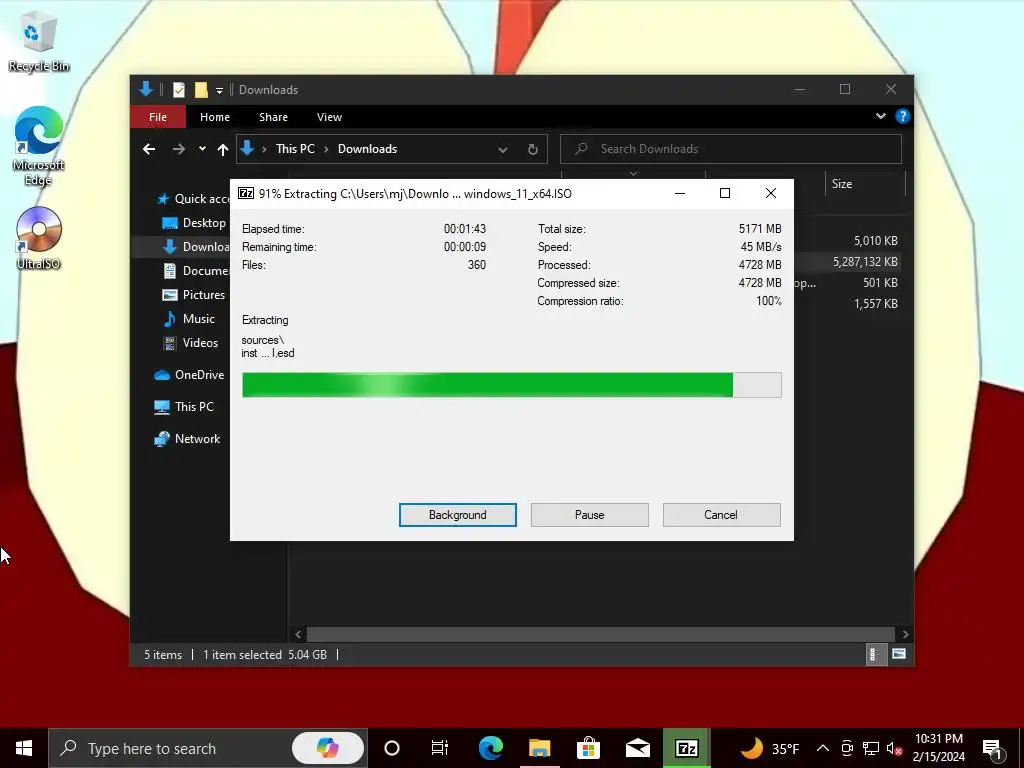Select Music in navigation pane
Viewport: 1024px width, 768px height.
click(188, 319)
